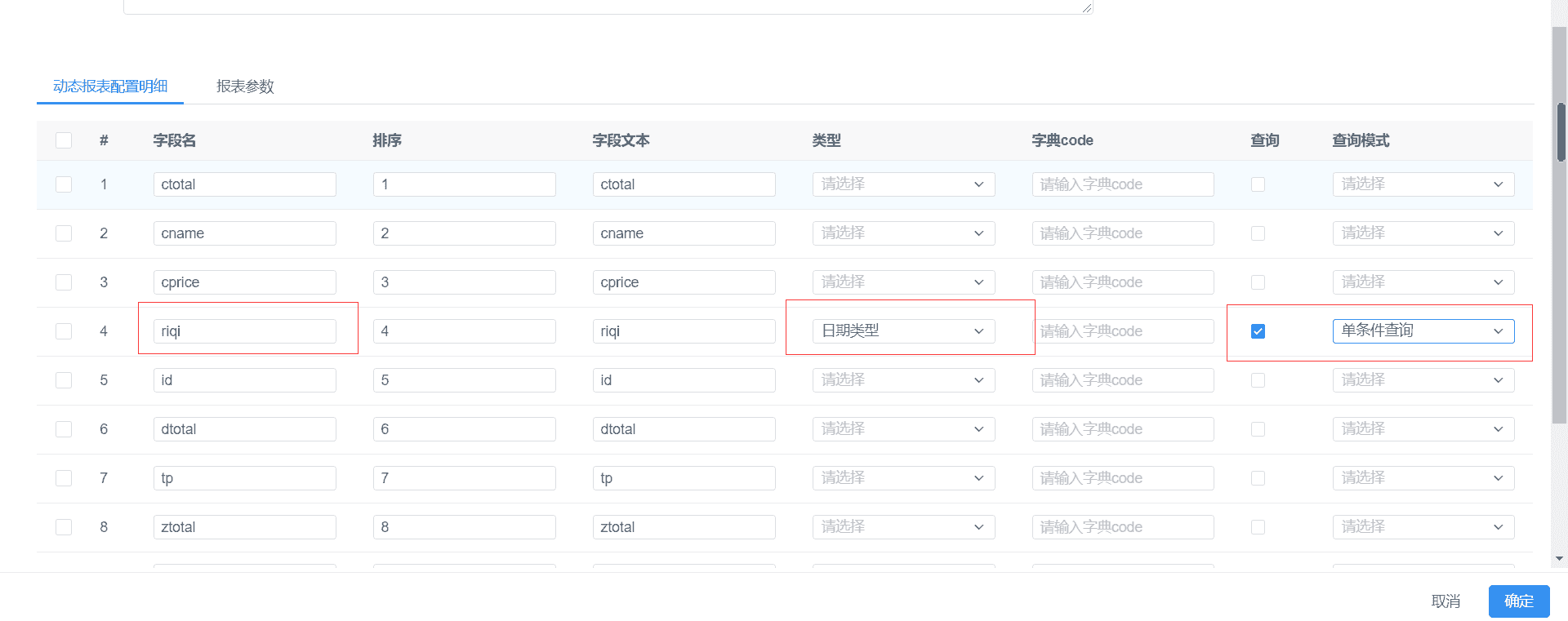Expand the 类型 dropdown in ctotal row
Screen dimensions: 1568x621
(x=903, y=184)
